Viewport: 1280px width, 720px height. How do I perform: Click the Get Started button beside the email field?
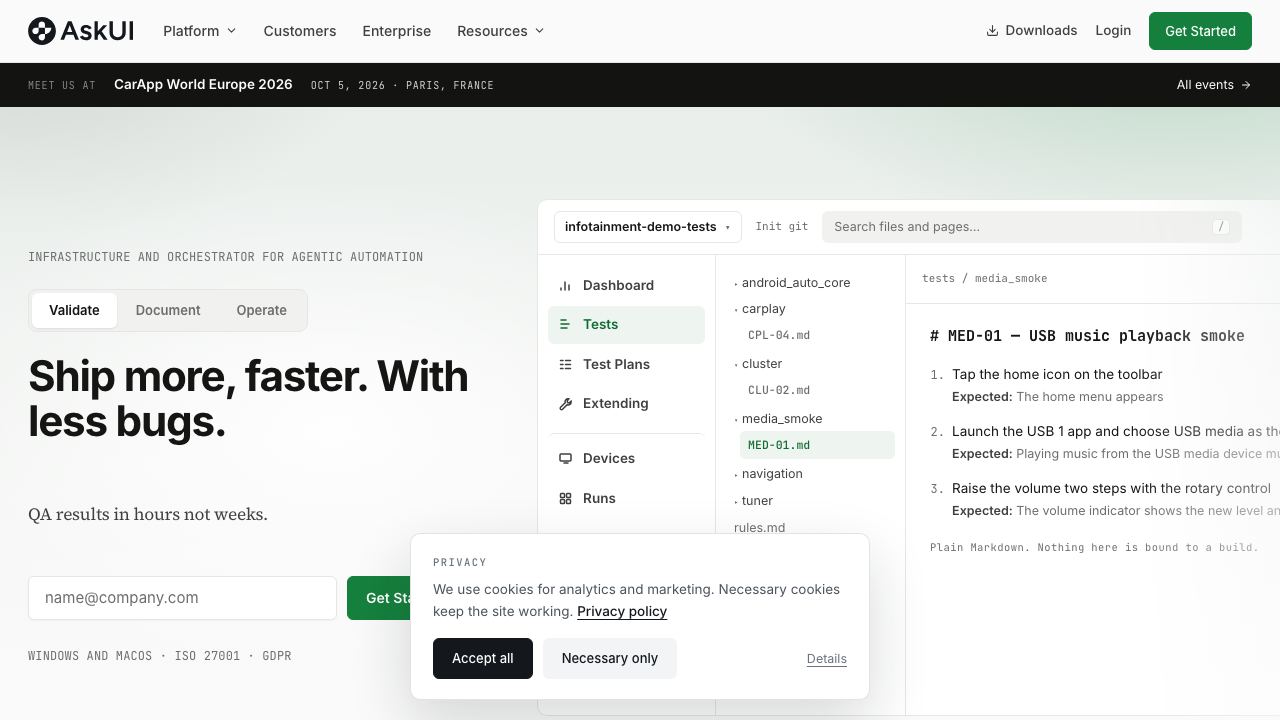(379, 598)
